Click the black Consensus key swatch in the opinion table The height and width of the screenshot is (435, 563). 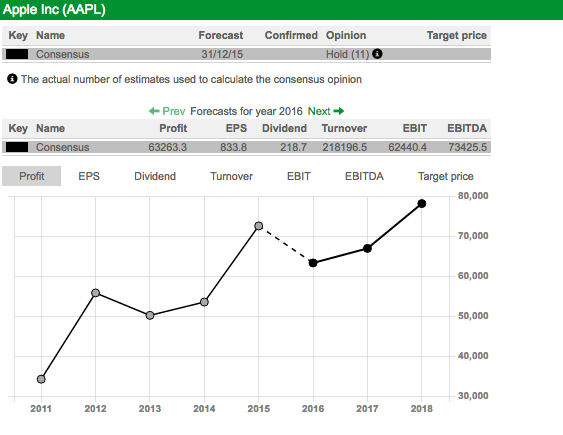point(17,54)
